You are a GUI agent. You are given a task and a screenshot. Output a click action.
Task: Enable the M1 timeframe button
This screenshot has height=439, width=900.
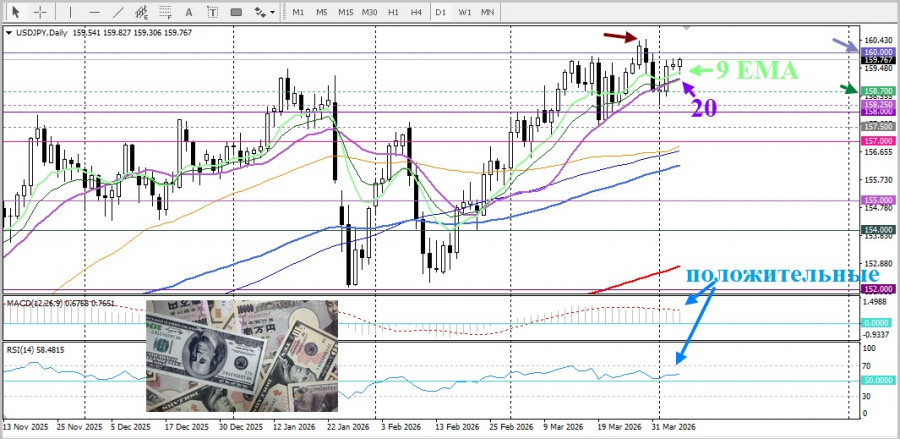(298, 12)
